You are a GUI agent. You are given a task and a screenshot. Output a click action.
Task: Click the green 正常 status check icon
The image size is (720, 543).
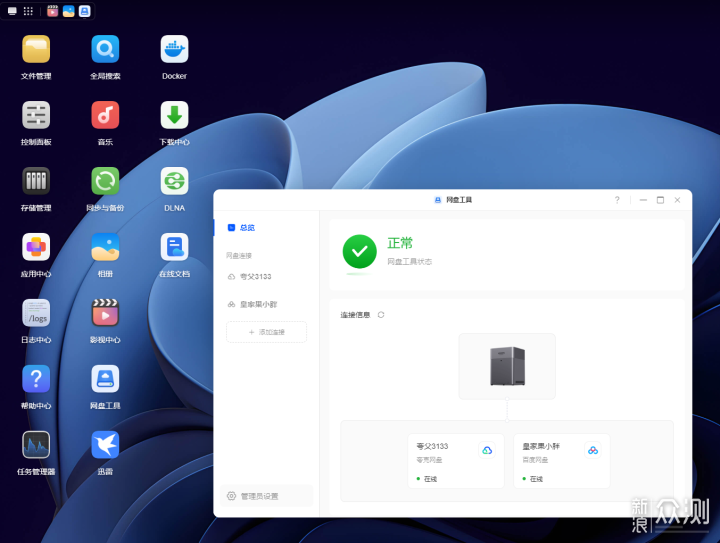[x=360, y=252]
